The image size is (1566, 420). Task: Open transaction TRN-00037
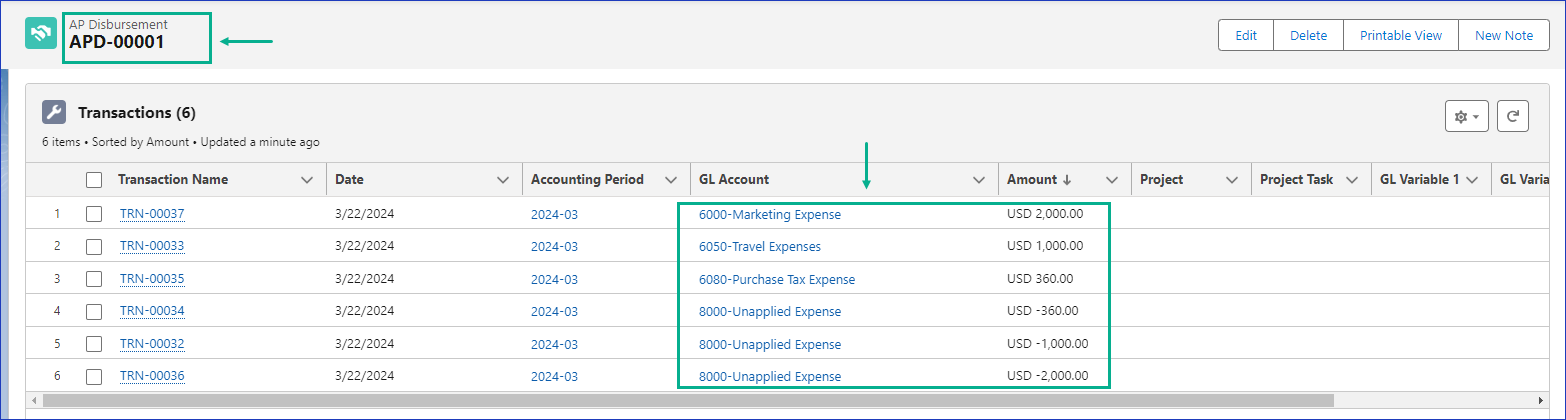point(152,214)
